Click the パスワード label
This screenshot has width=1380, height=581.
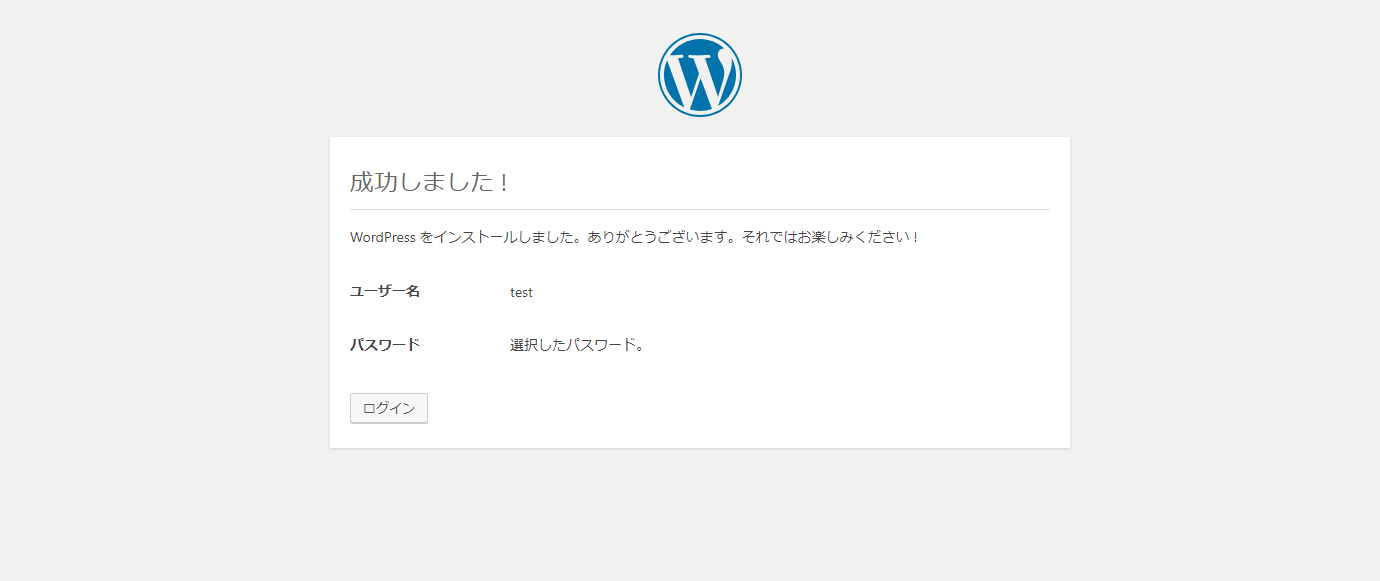tap(385, 344)
